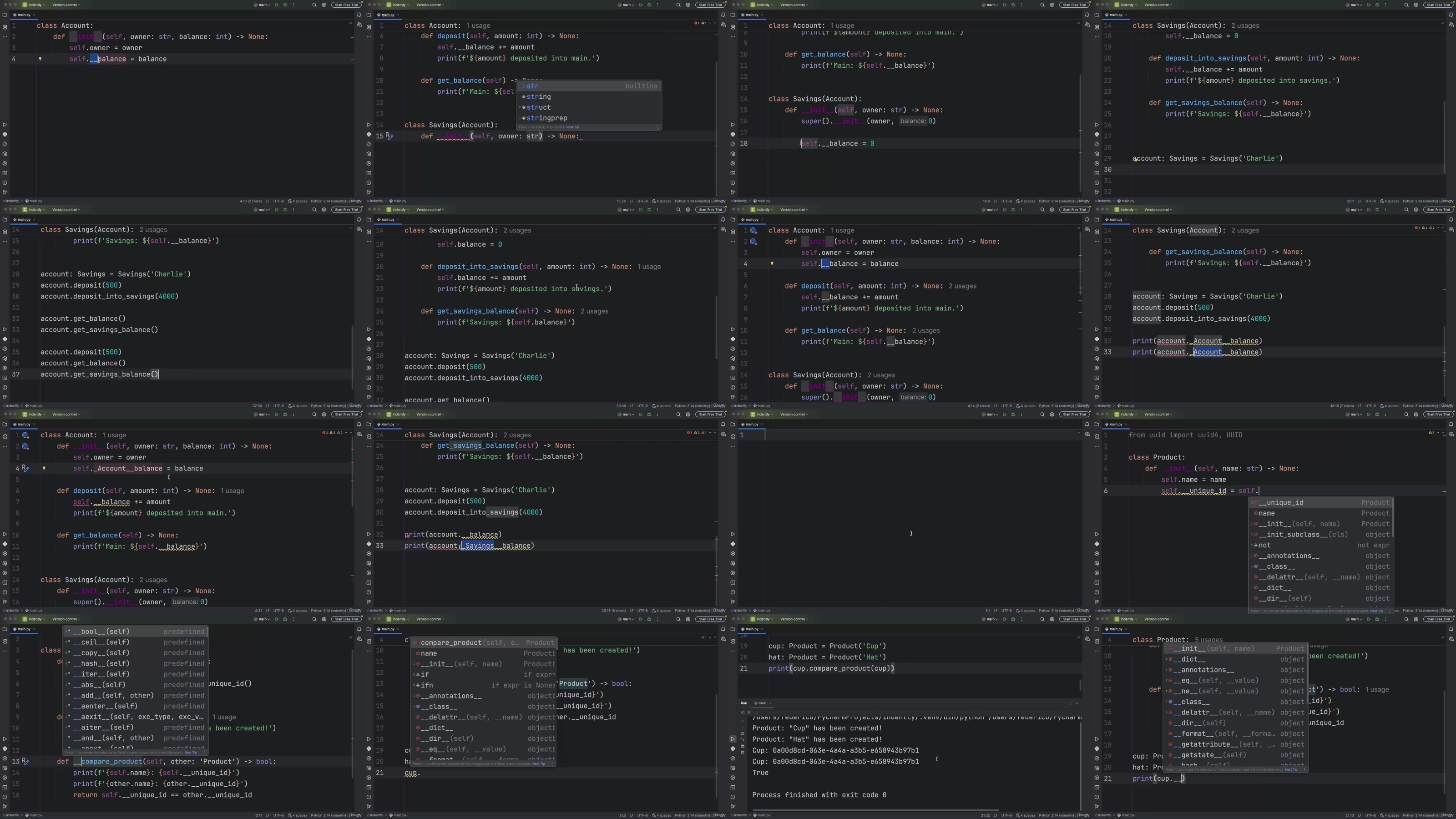The height and width of the screenshot is (819, 1456).
Task: Click scrollbar of the '__unique_id' completion popup
Action: coord(1392,519)
